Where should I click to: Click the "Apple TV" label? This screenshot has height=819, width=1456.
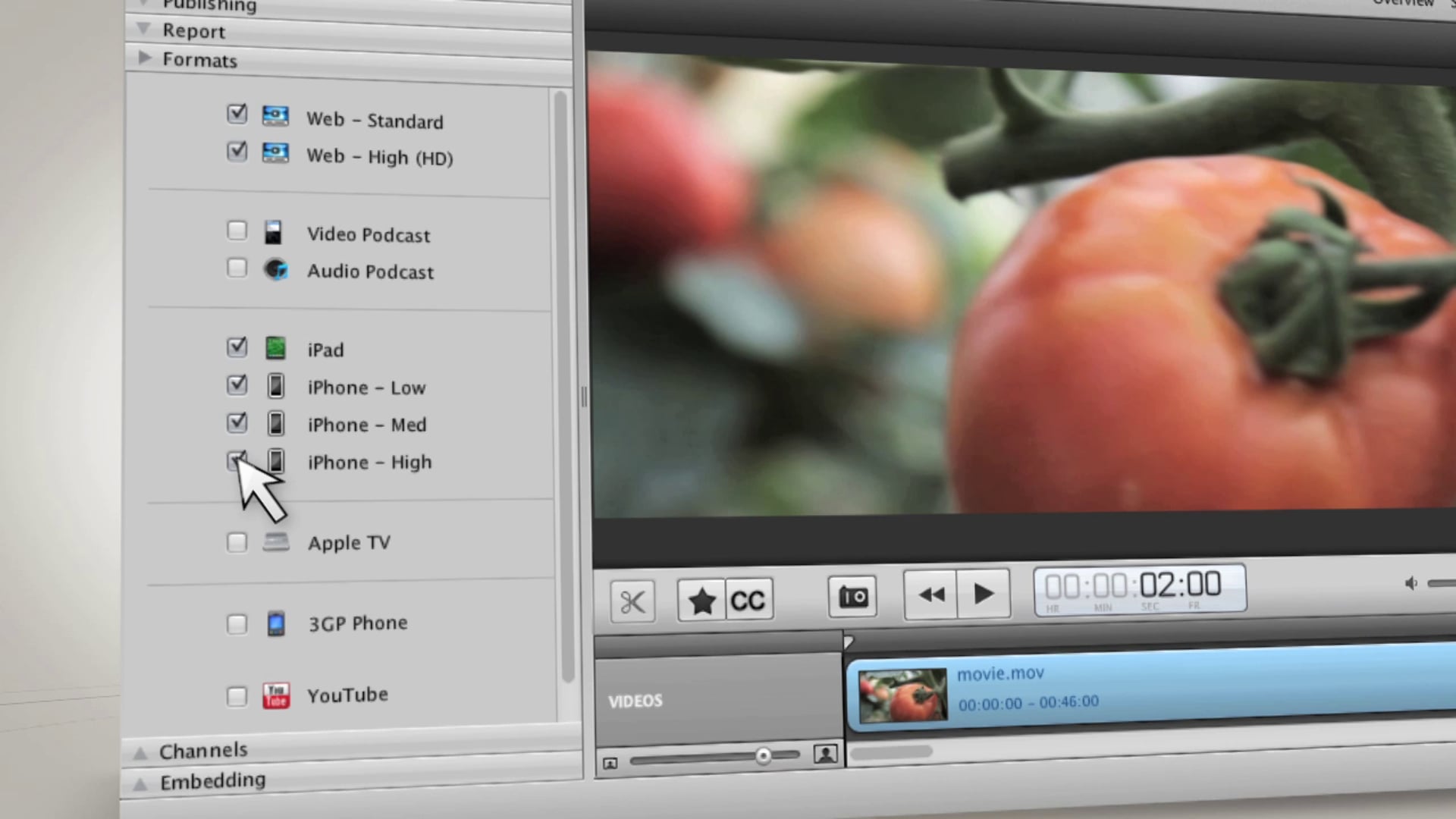[350, 544]
